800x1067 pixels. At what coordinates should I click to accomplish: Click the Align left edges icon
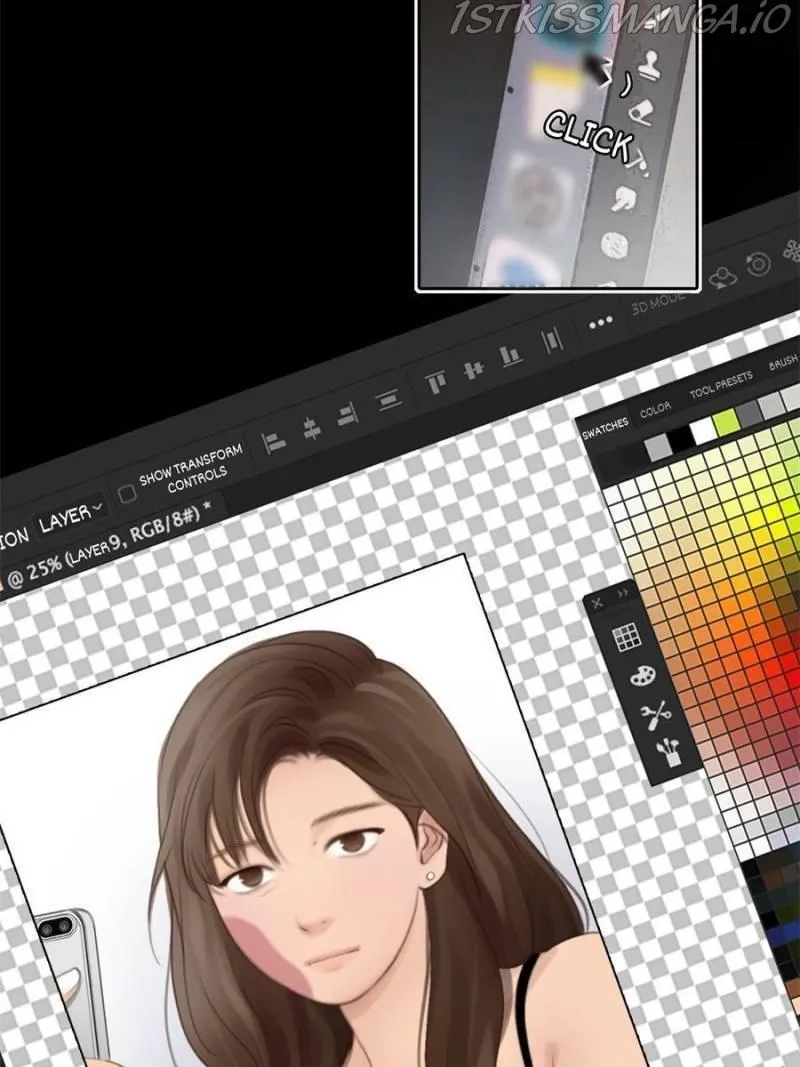pyautogui.click(x=274, y=442)
